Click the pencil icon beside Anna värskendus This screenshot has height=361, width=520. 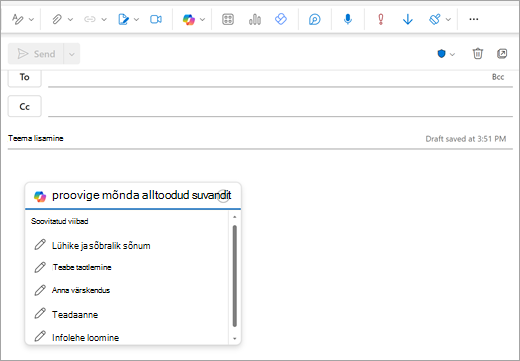tap(40, 290)
